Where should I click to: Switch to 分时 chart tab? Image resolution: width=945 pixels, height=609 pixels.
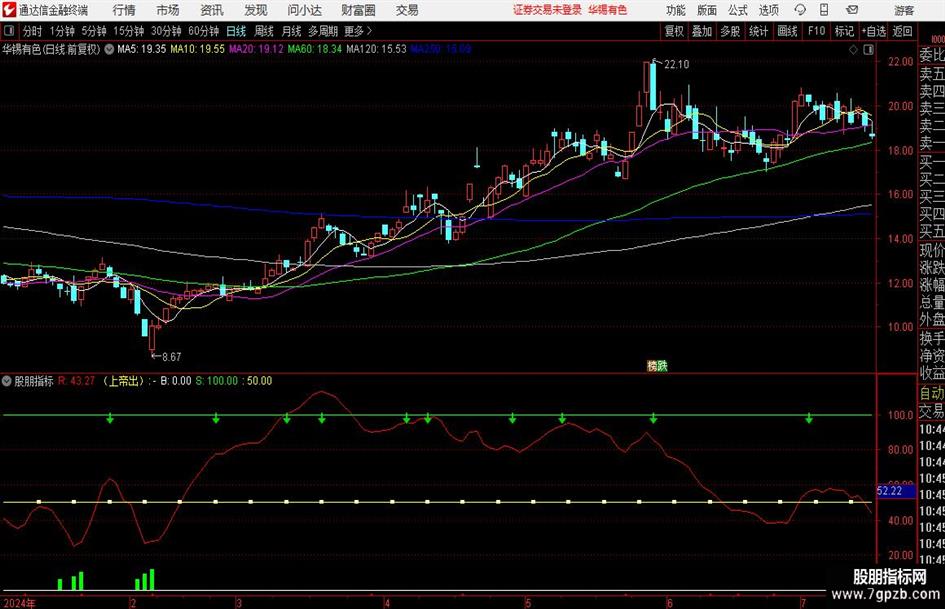point(33,31)
